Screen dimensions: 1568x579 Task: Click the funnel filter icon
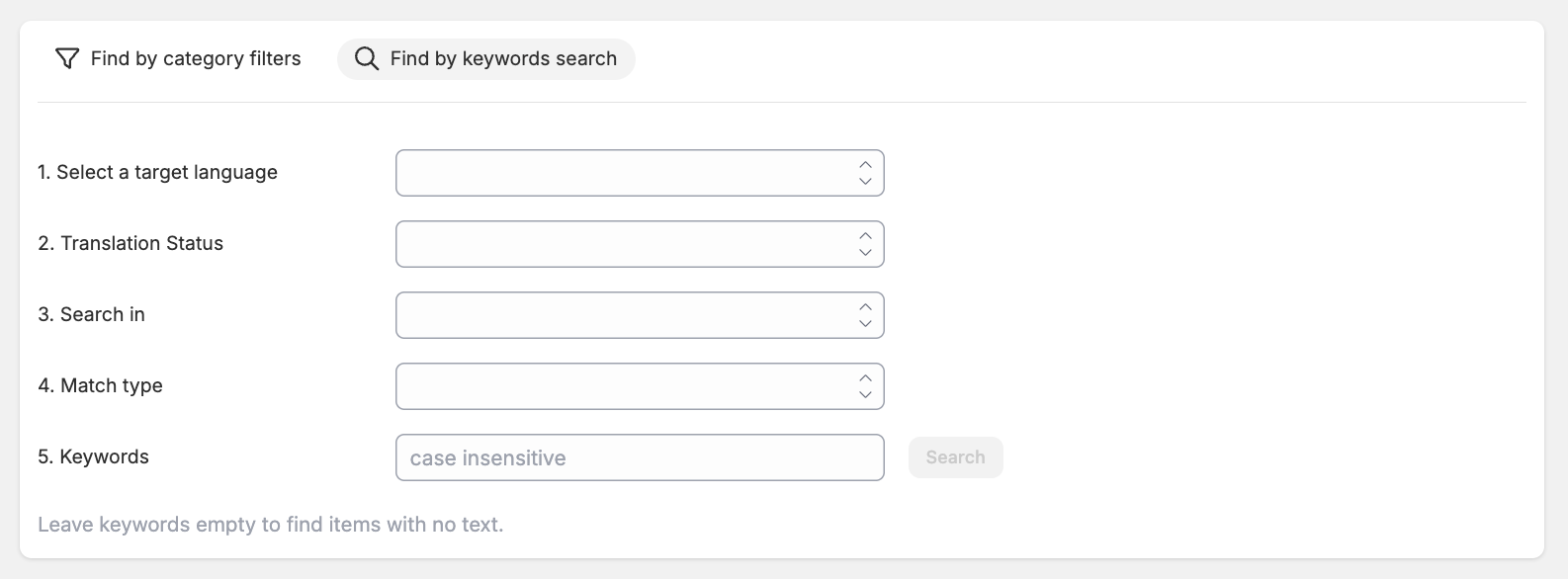tap(67, 59)
